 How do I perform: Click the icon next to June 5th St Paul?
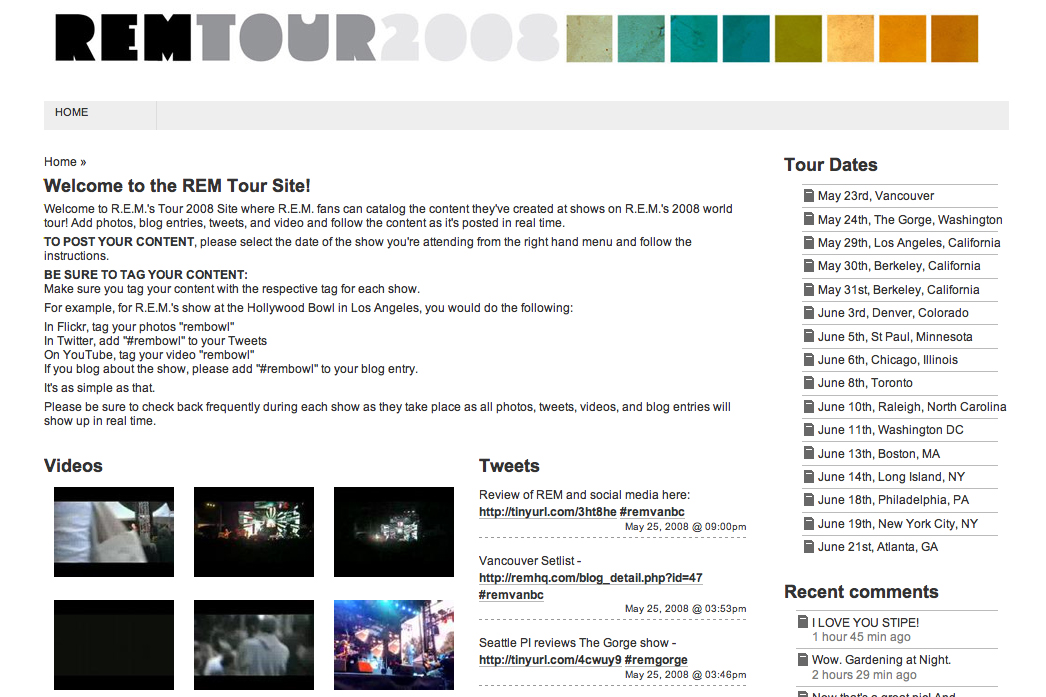pyautogui.click(x=808, y=336)
